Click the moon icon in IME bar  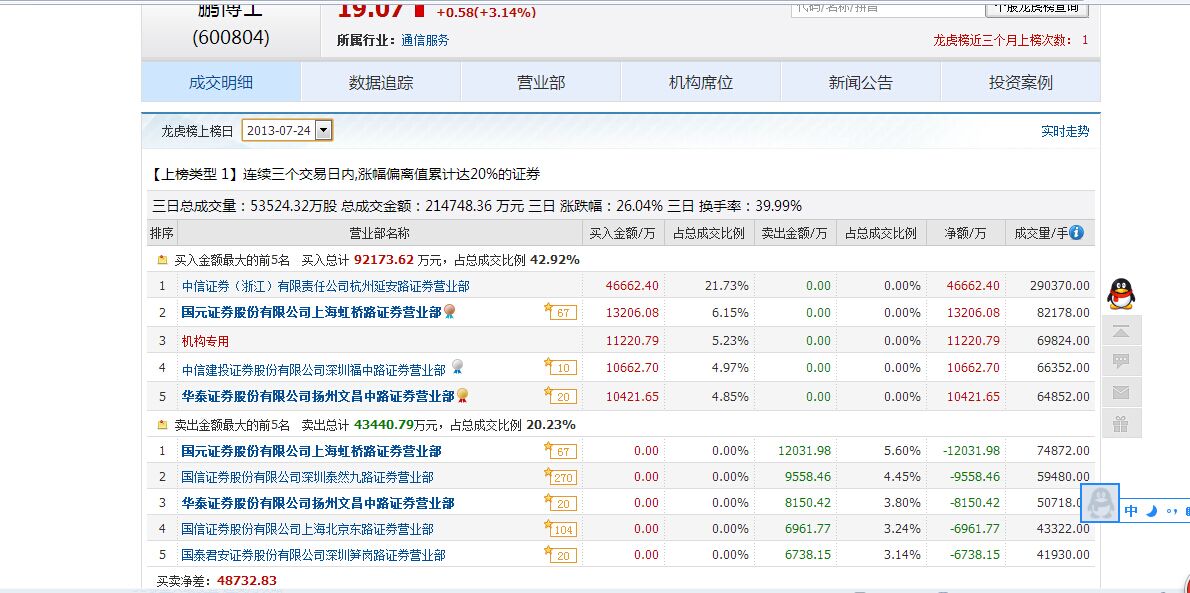(1151, 511)
